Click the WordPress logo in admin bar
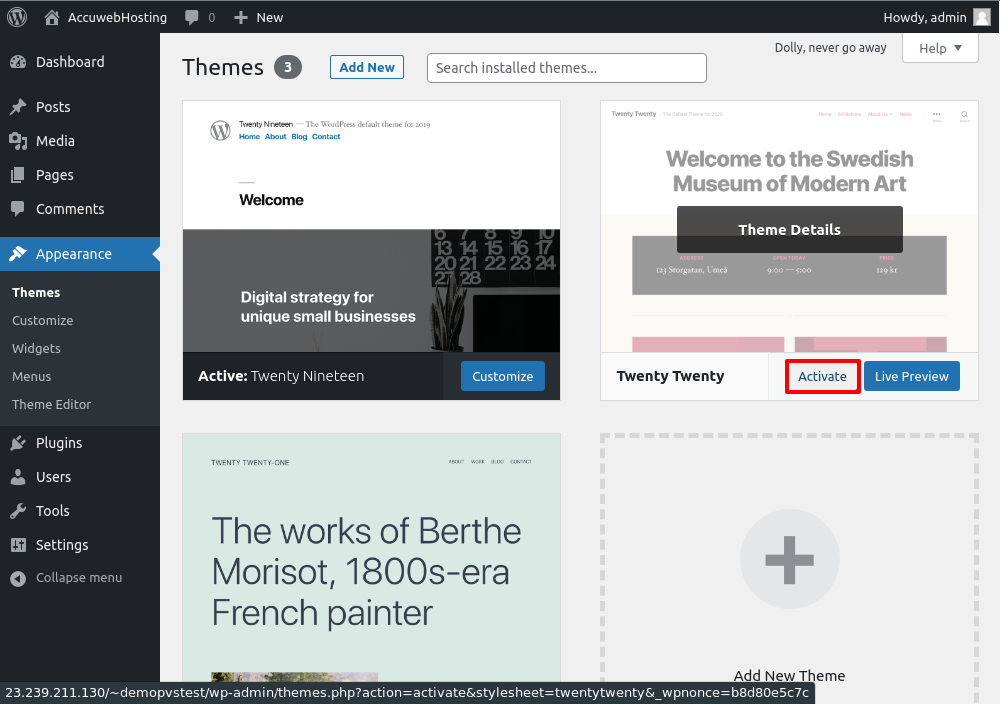This screenshot has width=1000, height=704. click(x=17, y=17)
